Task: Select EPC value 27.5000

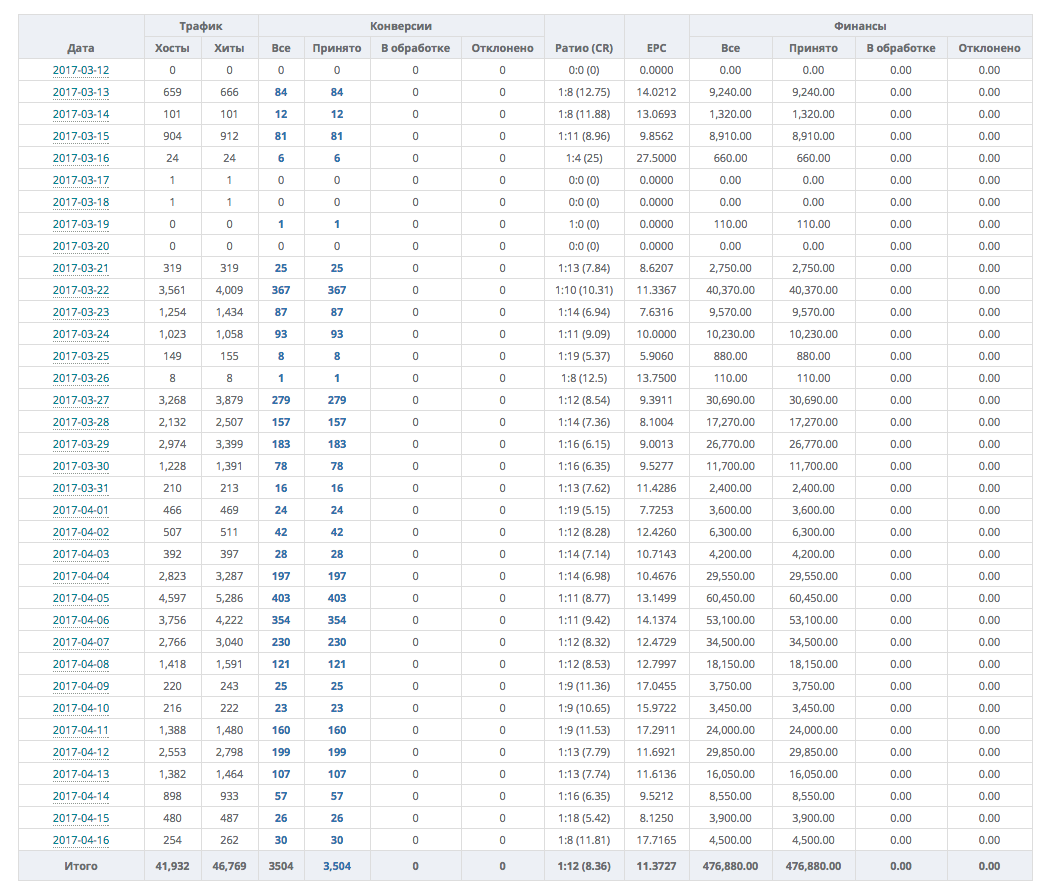Action: tap(656, 158)
